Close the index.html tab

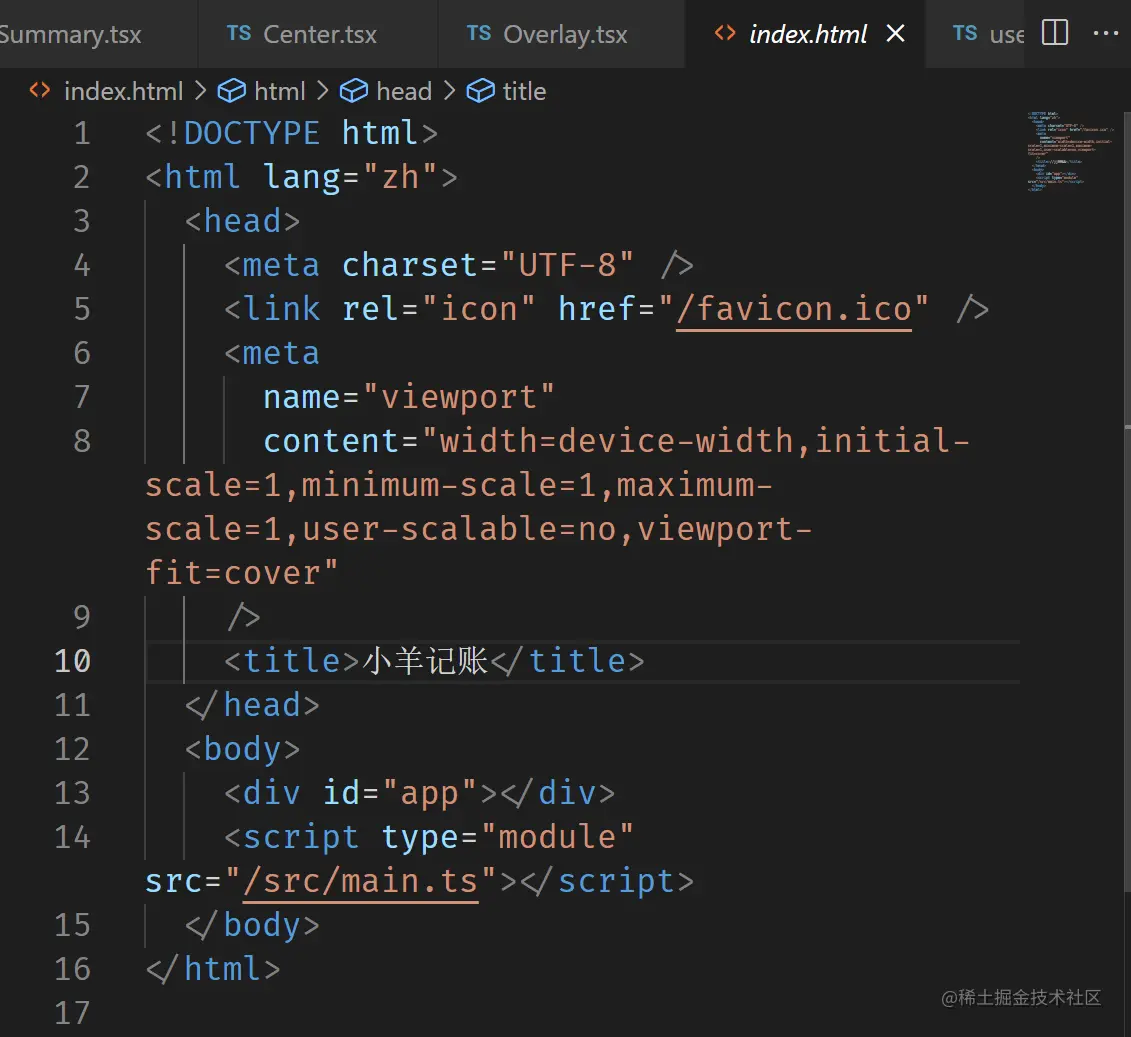point(896,33)
